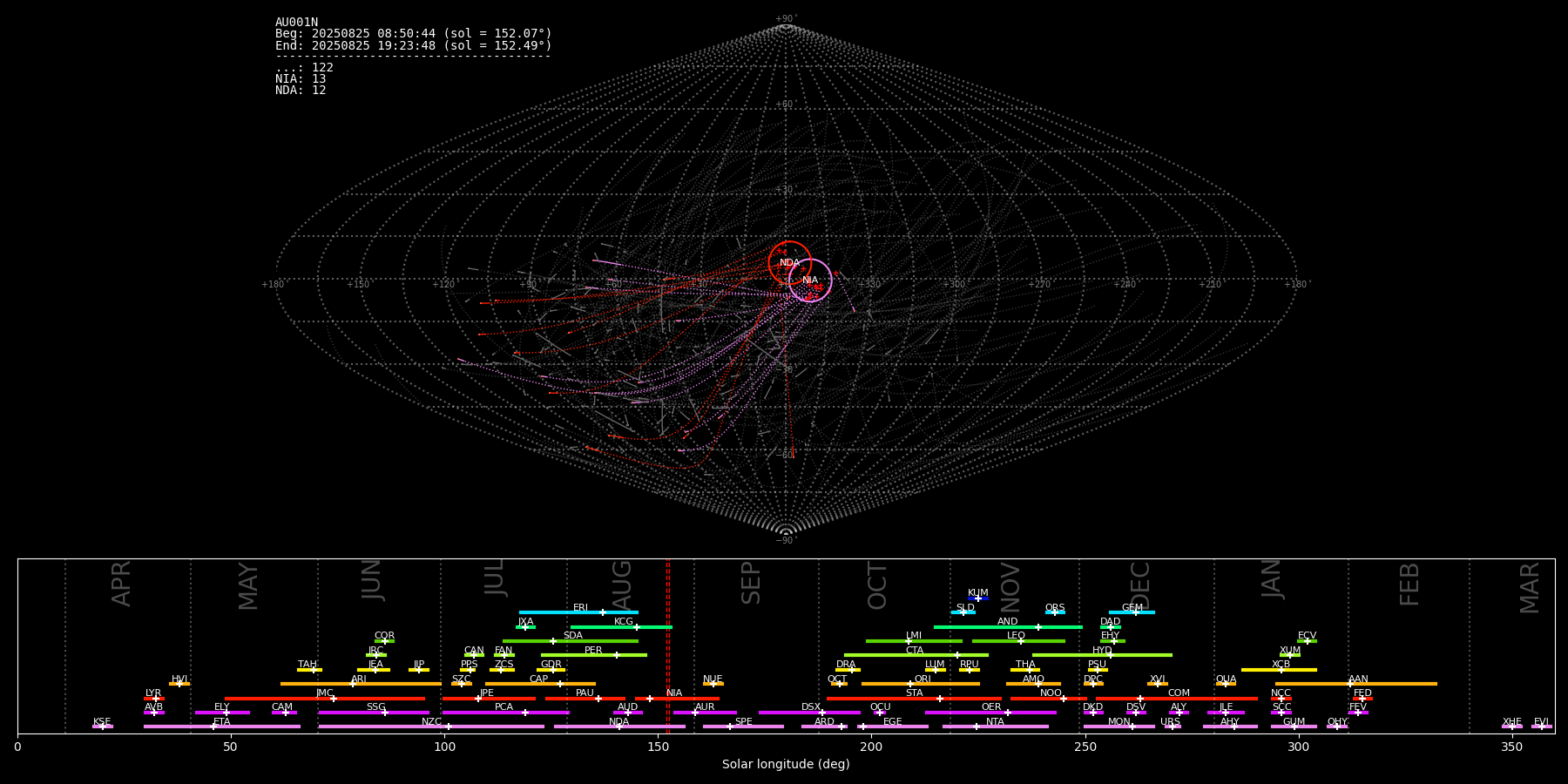
Task: Click the cyan ERI shower bar
Action: (578, 612)
